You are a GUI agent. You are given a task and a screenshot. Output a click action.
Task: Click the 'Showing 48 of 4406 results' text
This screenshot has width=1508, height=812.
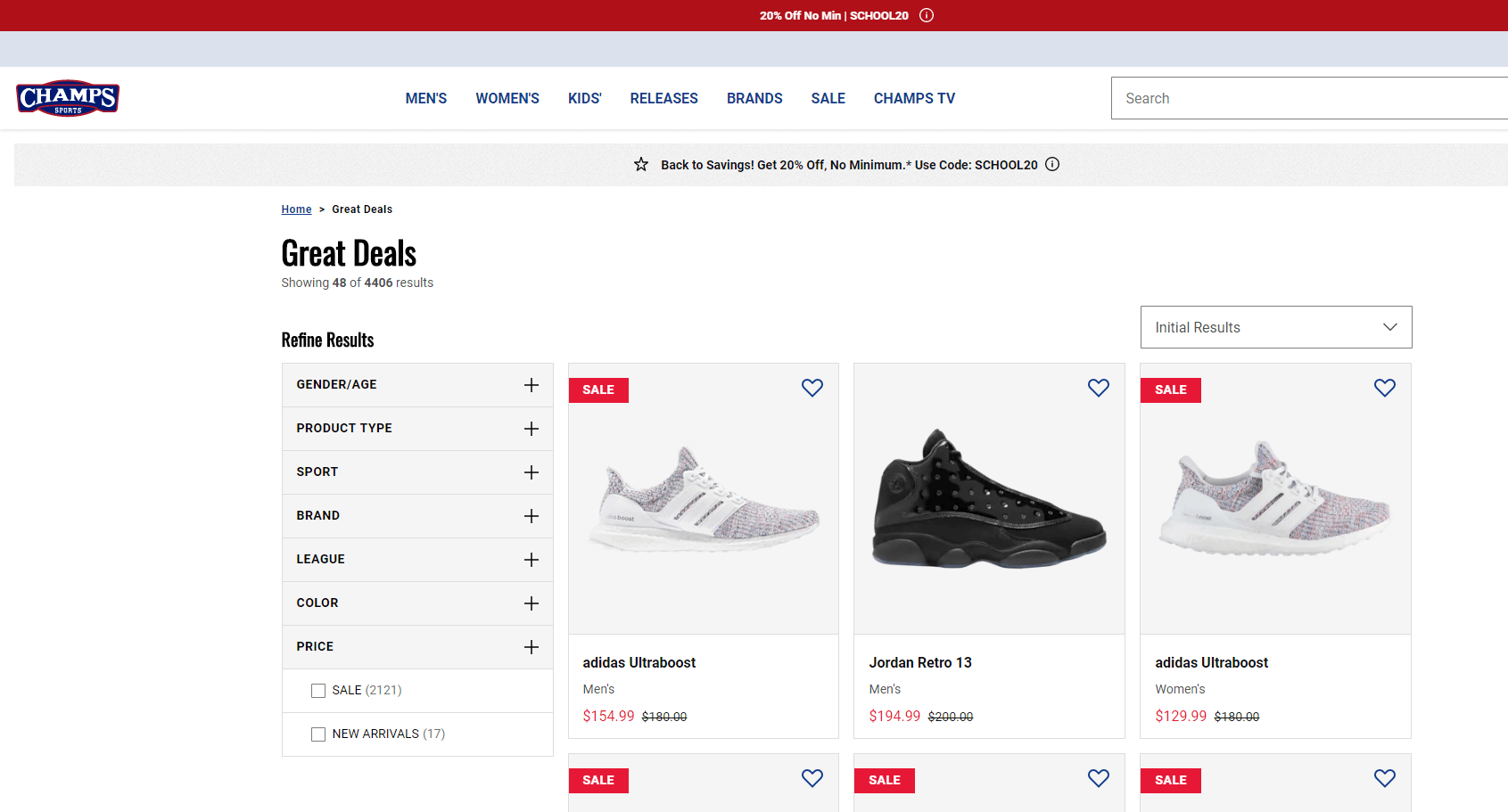[x=358, y=283]
